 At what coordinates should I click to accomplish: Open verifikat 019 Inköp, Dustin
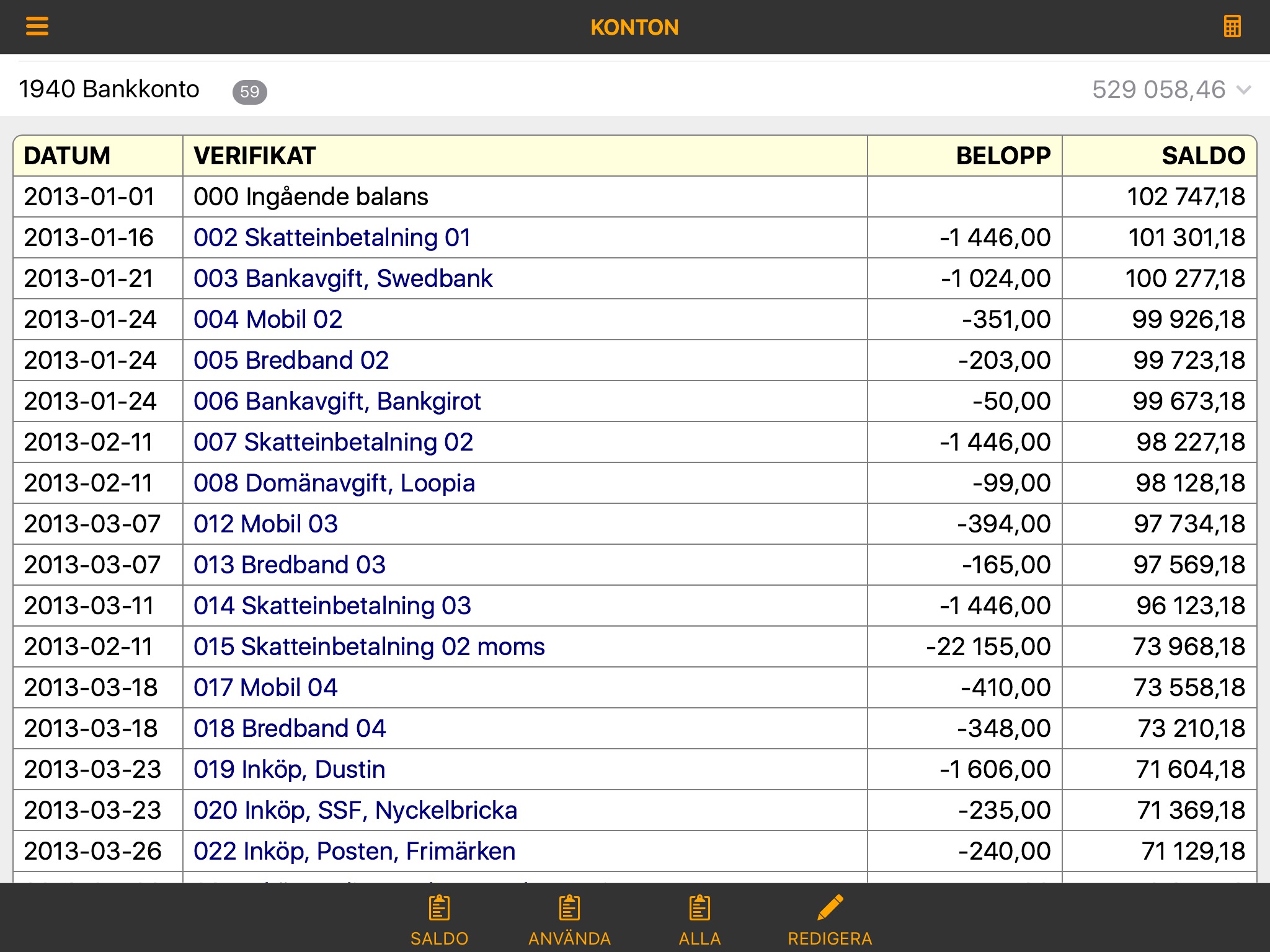[290, 769]
